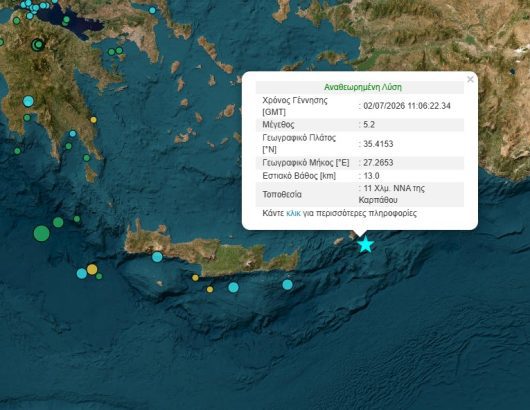Select the small green dot just below the southern Peloponnese cyan dot
Viewport: 530px width, 410px height.
pyautogui.click(x=69, y=146)
